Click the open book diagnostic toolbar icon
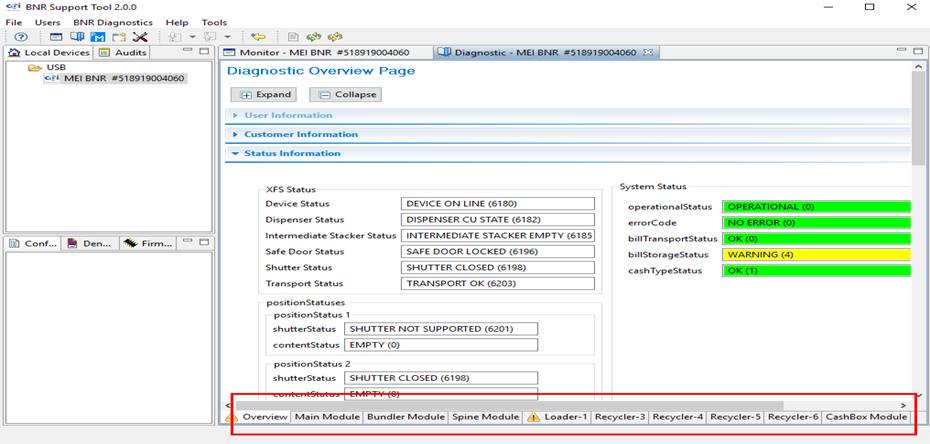The width and height of the screenshot is (930, 444). click(77, 37)
